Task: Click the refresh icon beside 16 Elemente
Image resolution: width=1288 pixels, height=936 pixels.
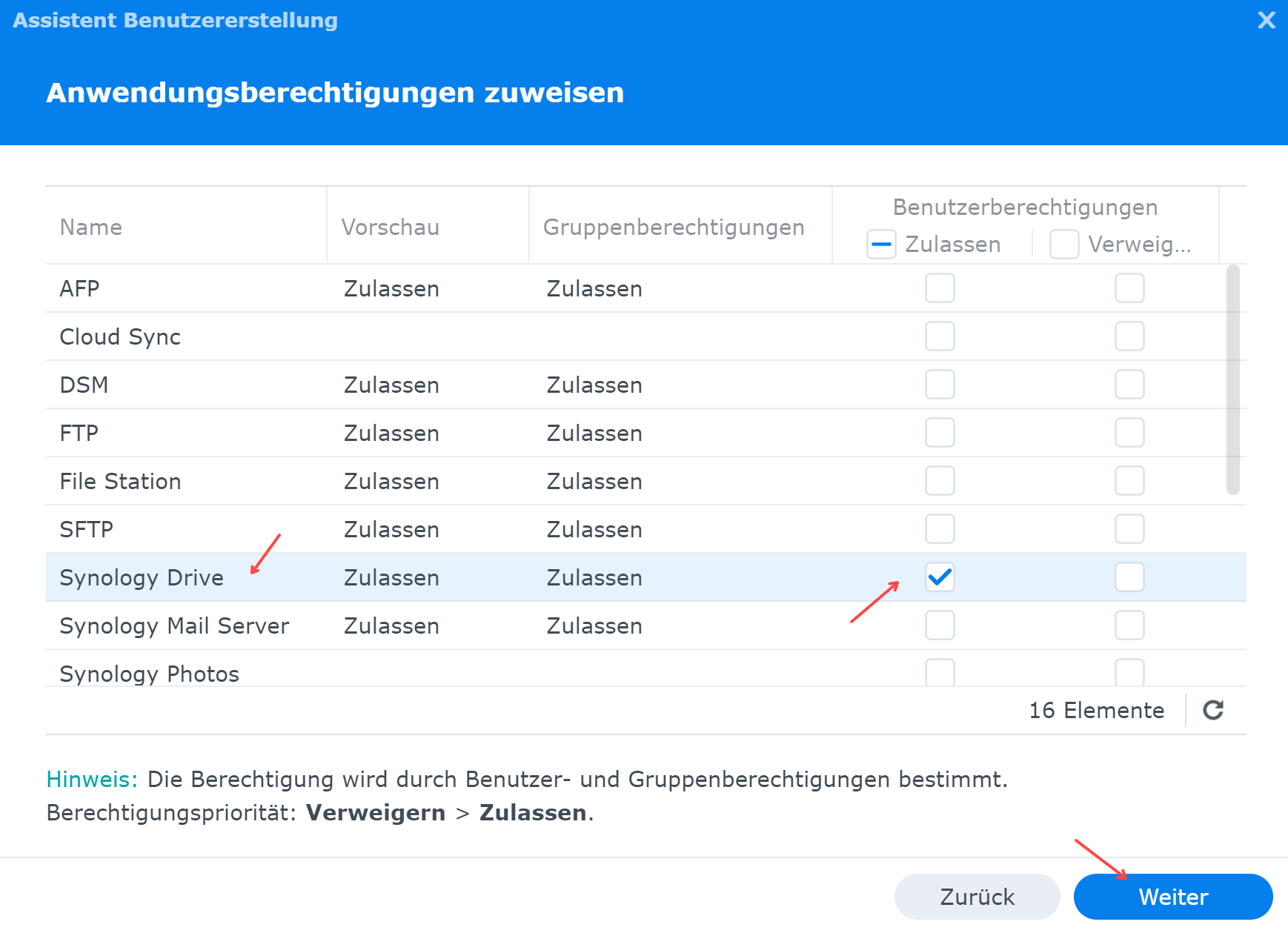Action: pyautogui.click(x=1212, y=710)
